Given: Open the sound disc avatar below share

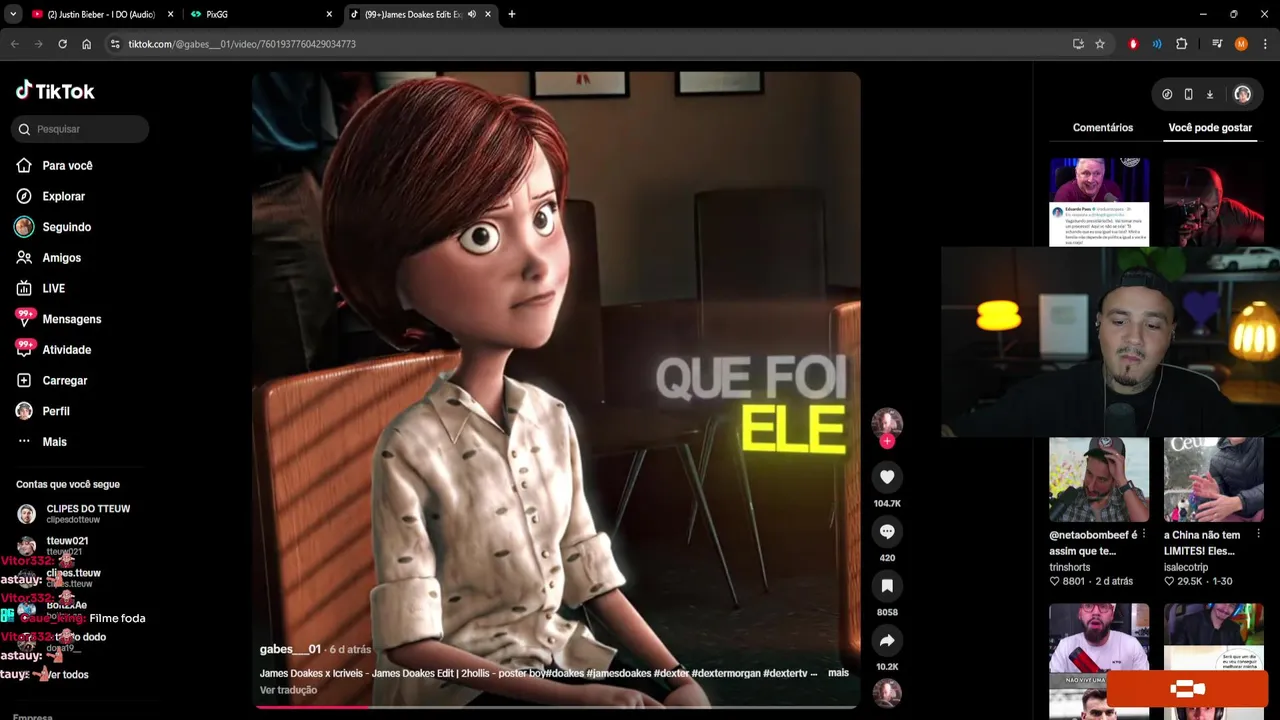Looking at the screenshot, I should pyautogui.click(x=887, y=693).
